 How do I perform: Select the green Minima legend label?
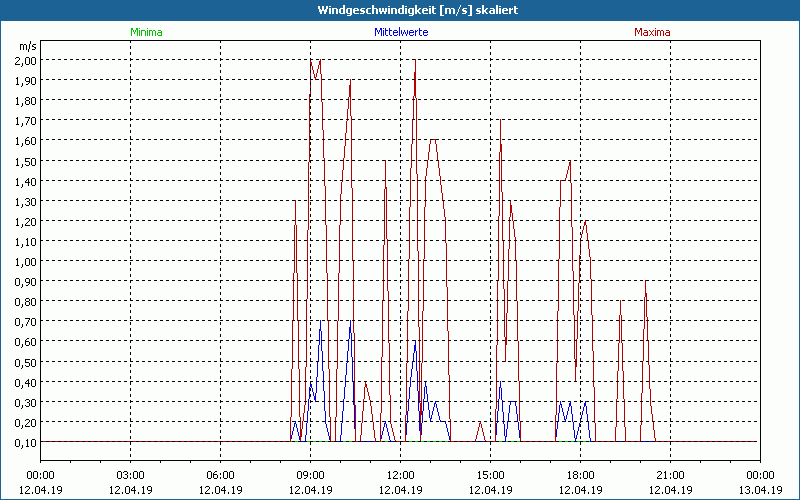[146, 32]
